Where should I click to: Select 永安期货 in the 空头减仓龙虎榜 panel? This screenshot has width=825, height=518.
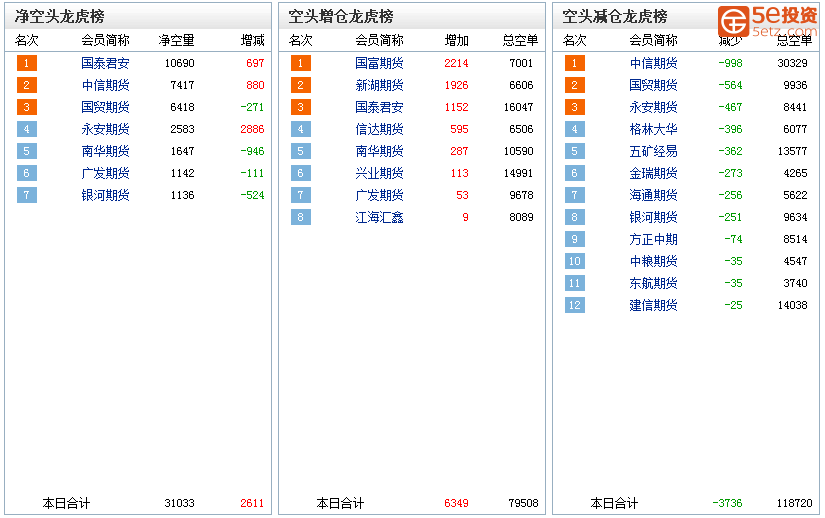(653, 107)
